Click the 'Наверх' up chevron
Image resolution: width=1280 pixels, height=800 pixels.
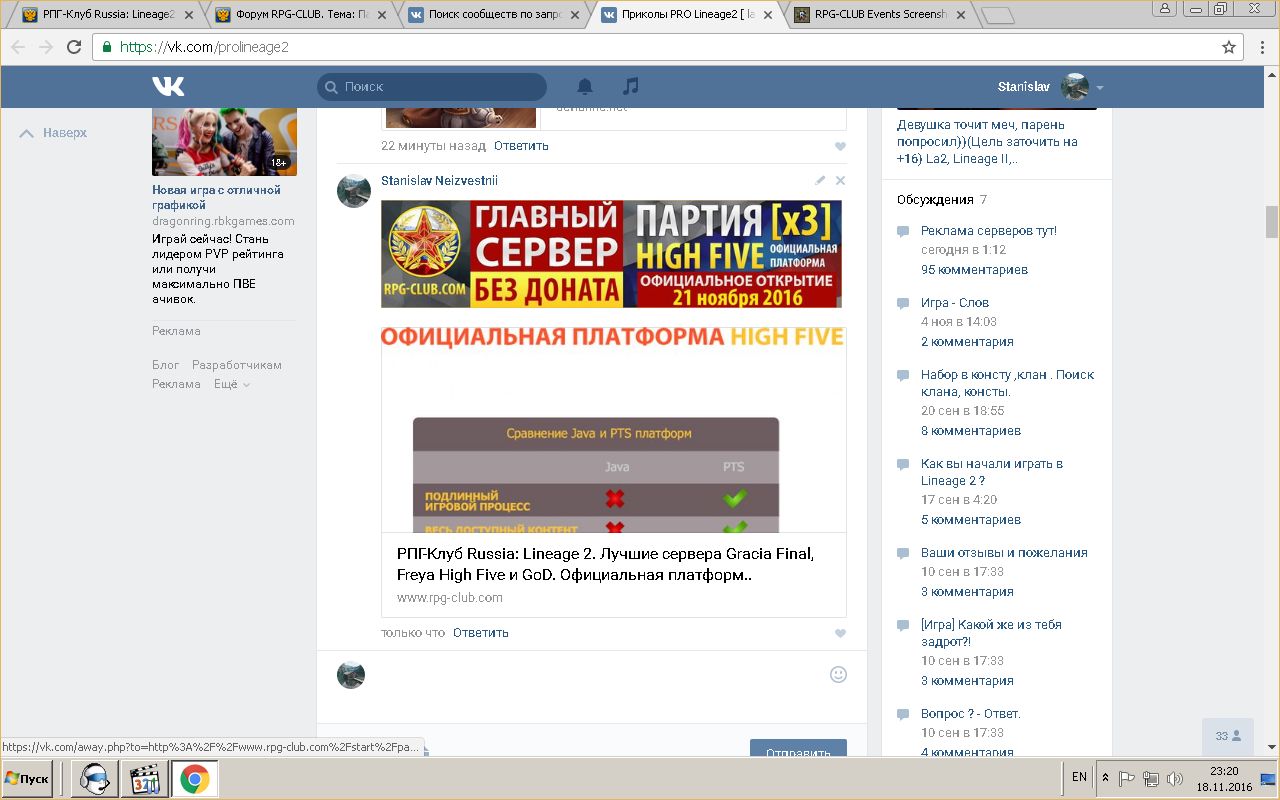(27, 133)
